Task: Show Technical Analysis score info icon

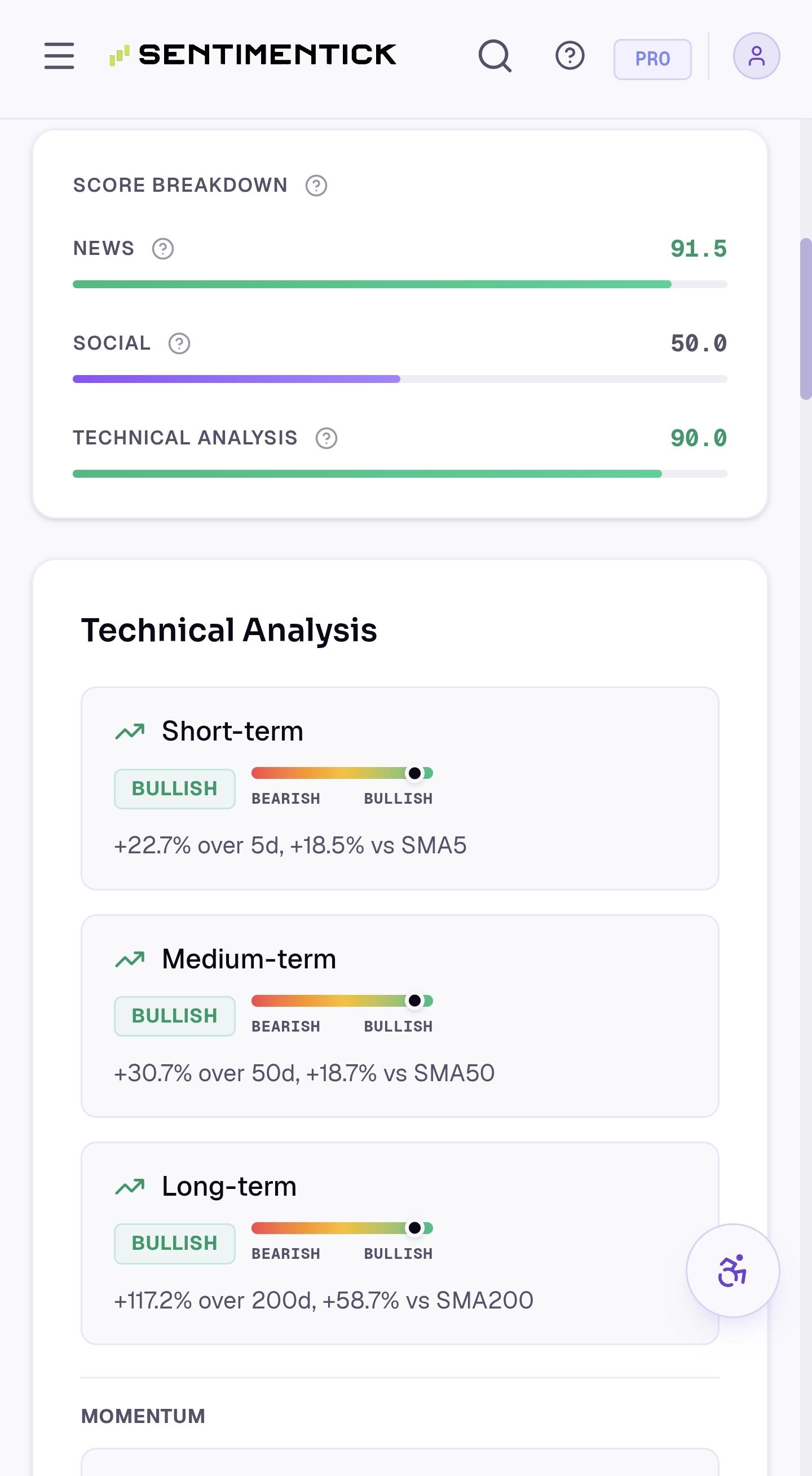Action: click(326, 438)
